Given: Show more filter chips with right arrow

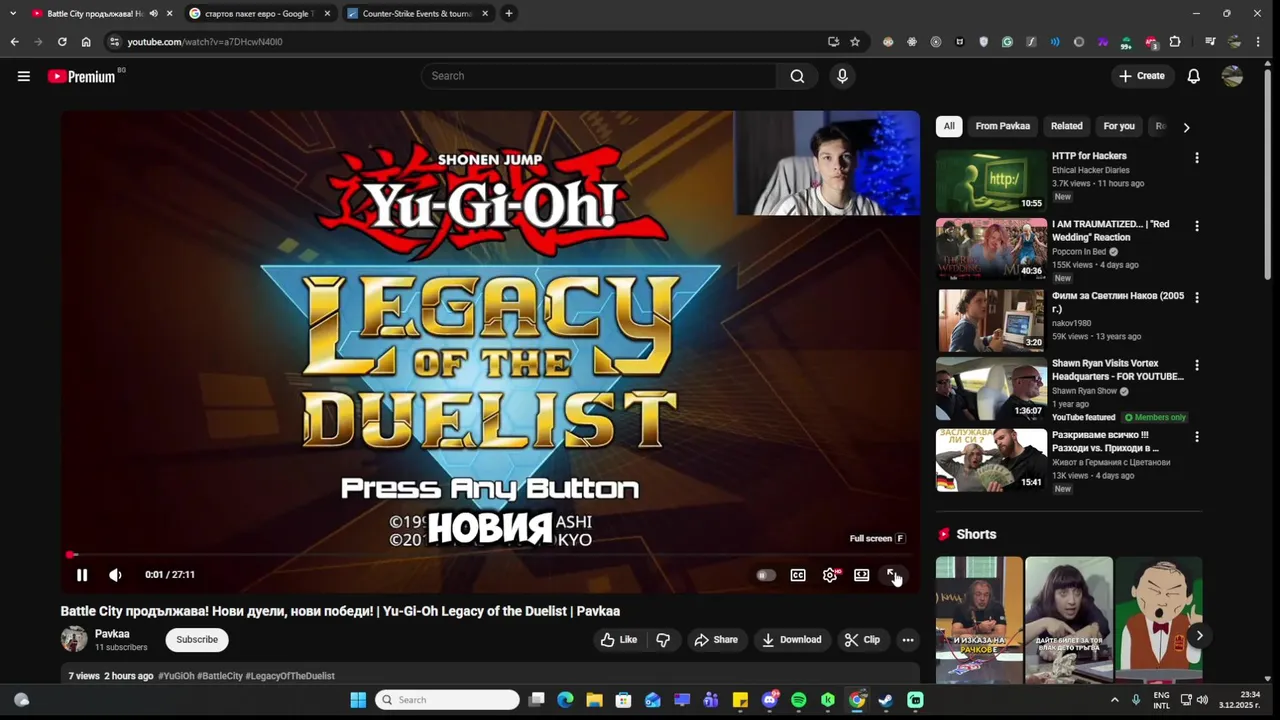Looking at the screenshot, I should (x=1186, y=127).
